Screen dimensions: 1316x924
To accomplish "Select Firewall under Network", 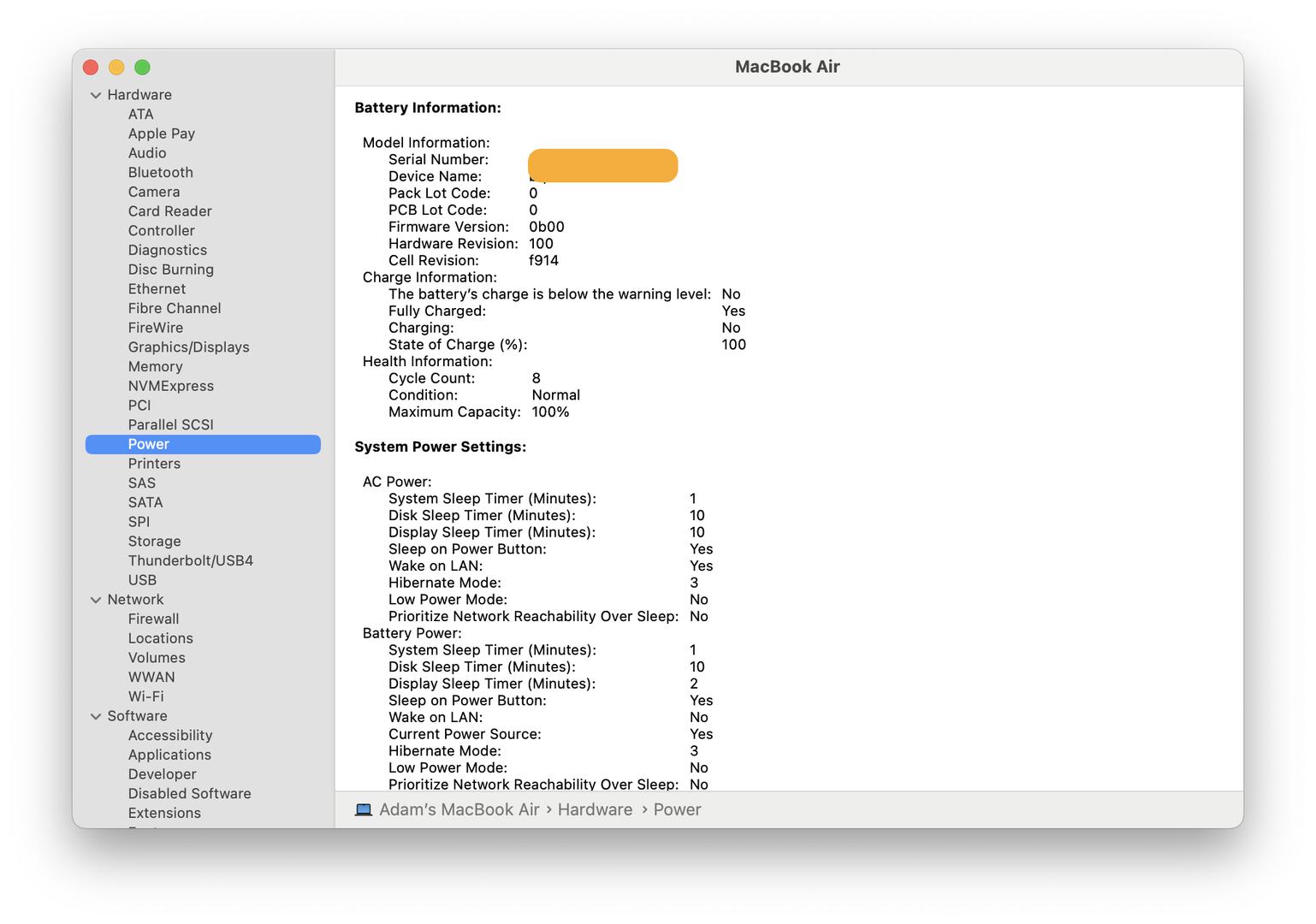I will [154, 619].
